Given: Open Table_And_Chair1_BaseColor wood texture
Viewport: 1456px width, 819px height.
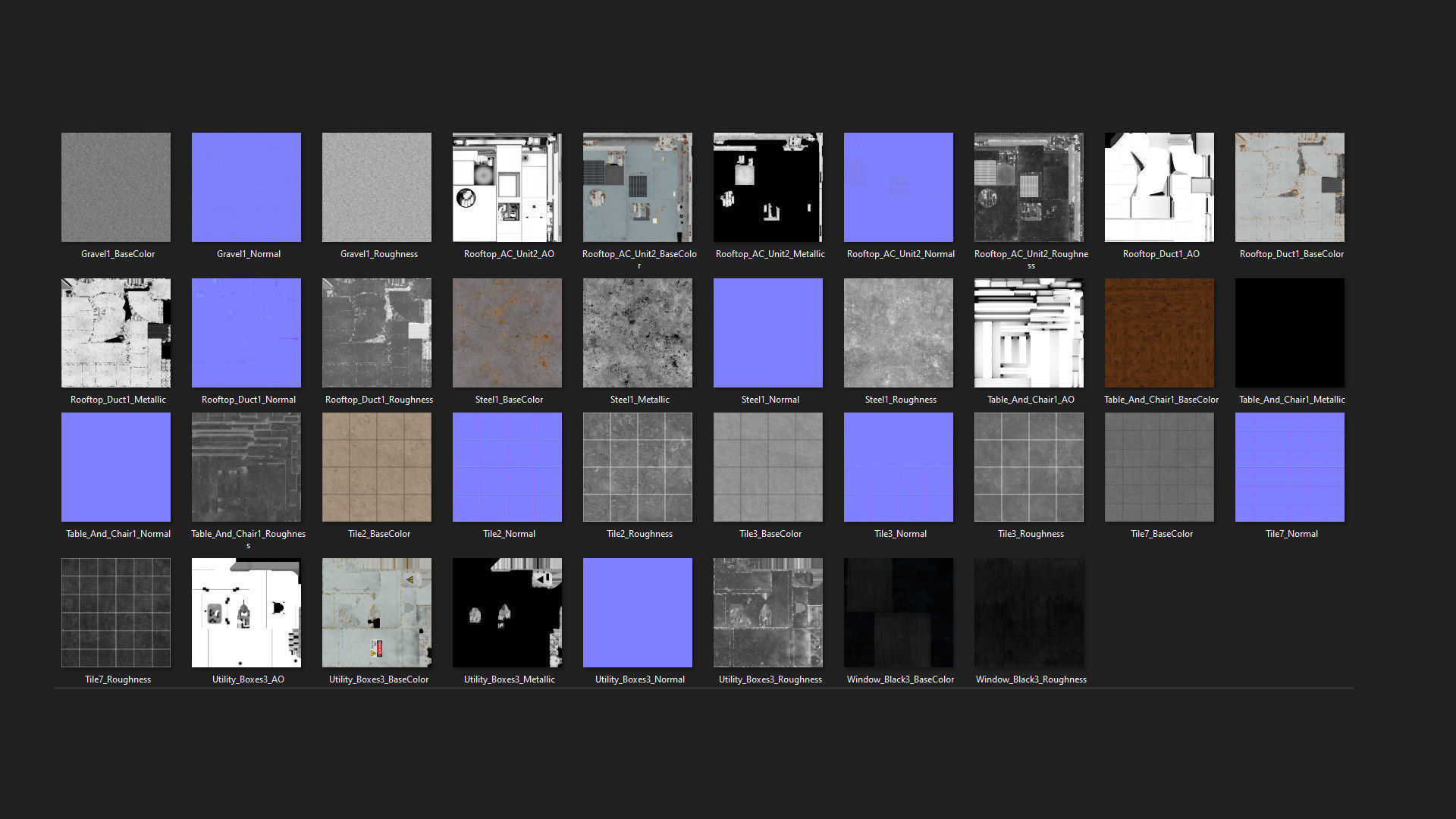Looking at the screenshot, I should click(x=1159, y=333).
